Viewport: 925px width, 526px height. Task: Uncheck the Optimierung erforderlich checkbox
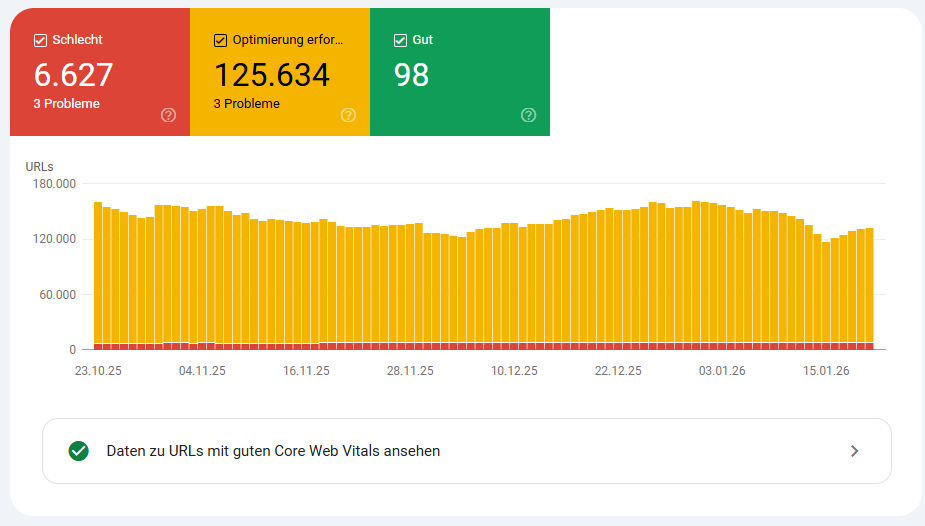coord(220,40)
